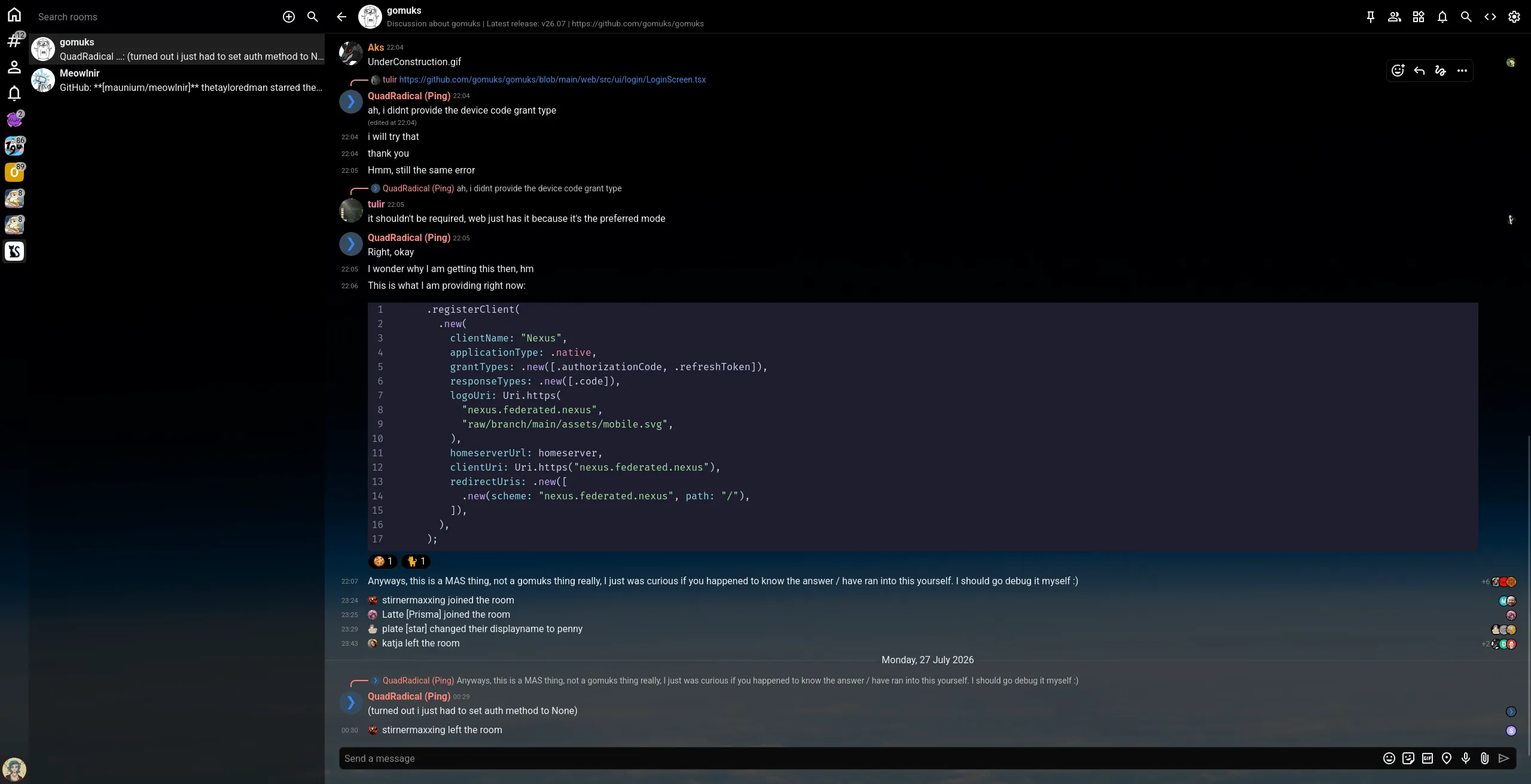
Task: Open the emoji picker in composer
Action: tap(1389, 758)
